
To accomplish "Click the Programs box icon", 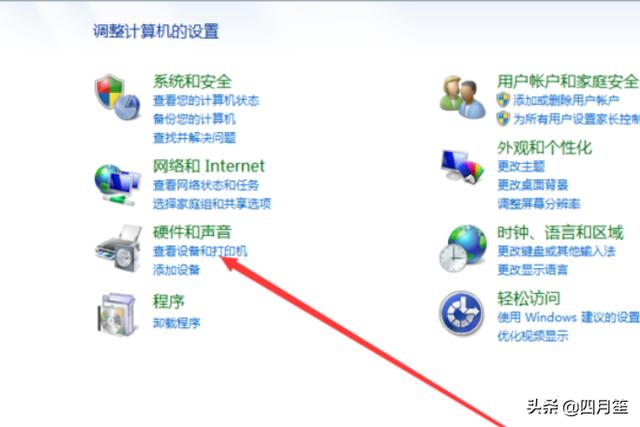I will (x=116, y=314).
